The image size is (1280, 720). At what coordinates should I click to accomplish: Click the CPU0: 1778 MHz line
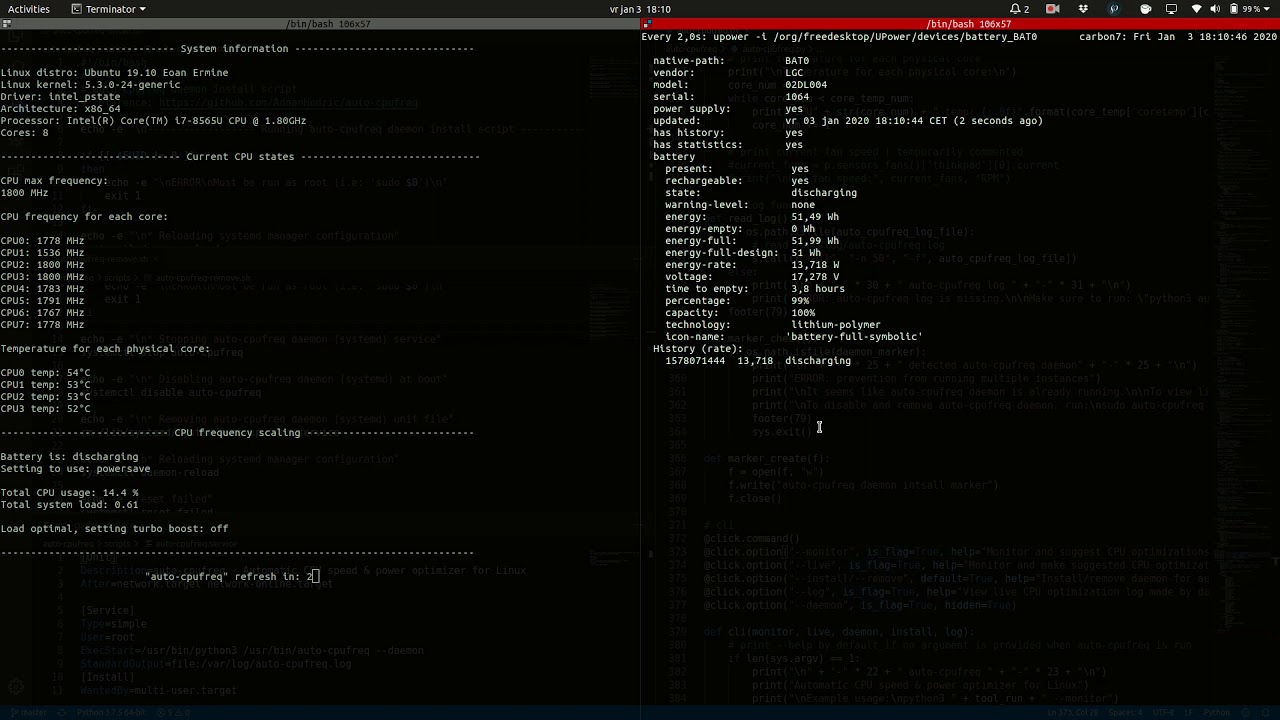click(42, 240)
